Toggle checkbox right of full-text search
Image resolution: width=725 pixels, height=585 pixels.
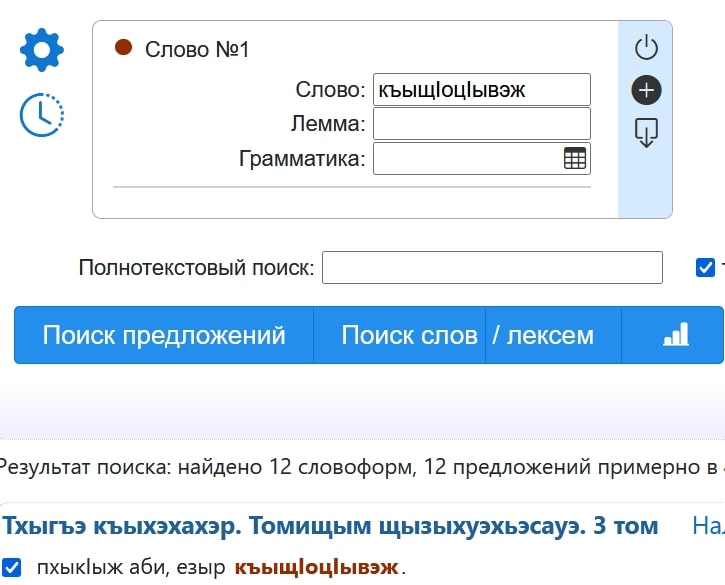pos(704,267)
